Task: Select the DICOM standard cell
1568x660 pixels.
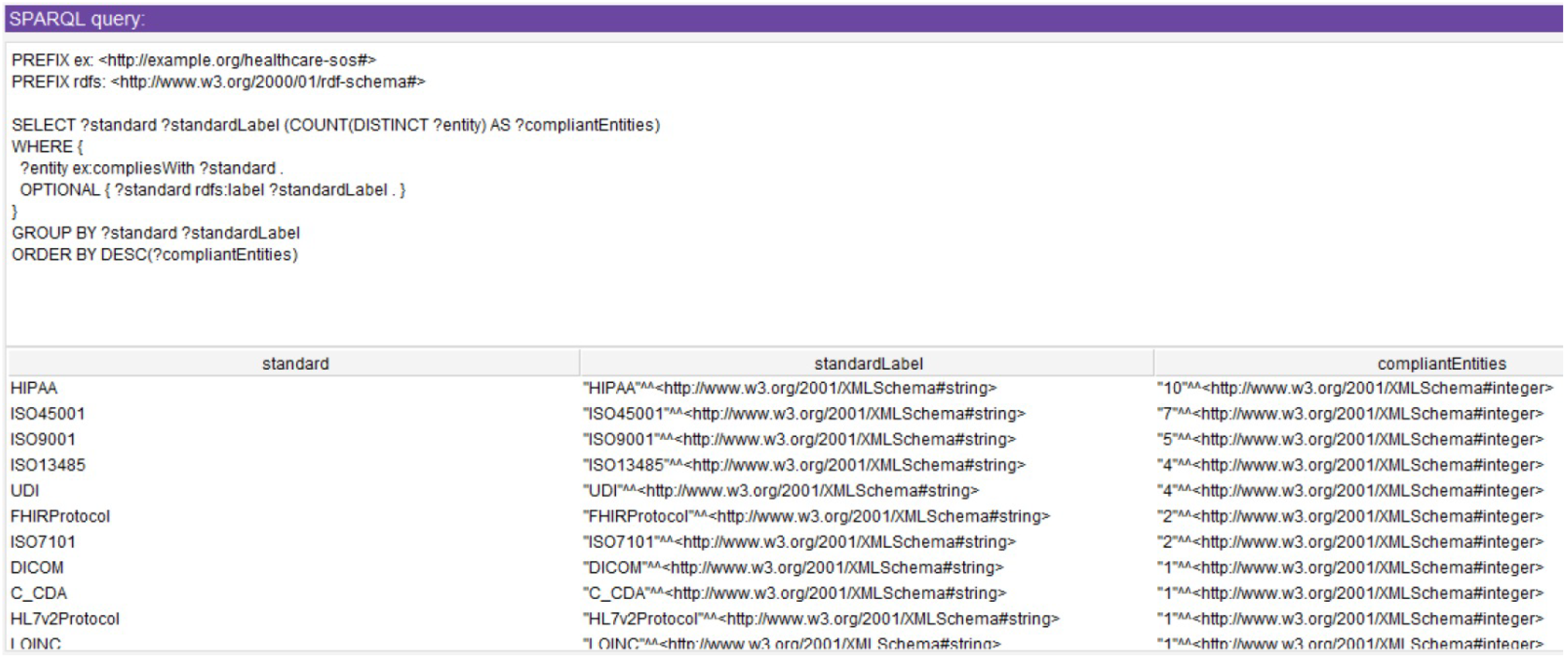Action: pyautogui.click(x=37, y=568)
